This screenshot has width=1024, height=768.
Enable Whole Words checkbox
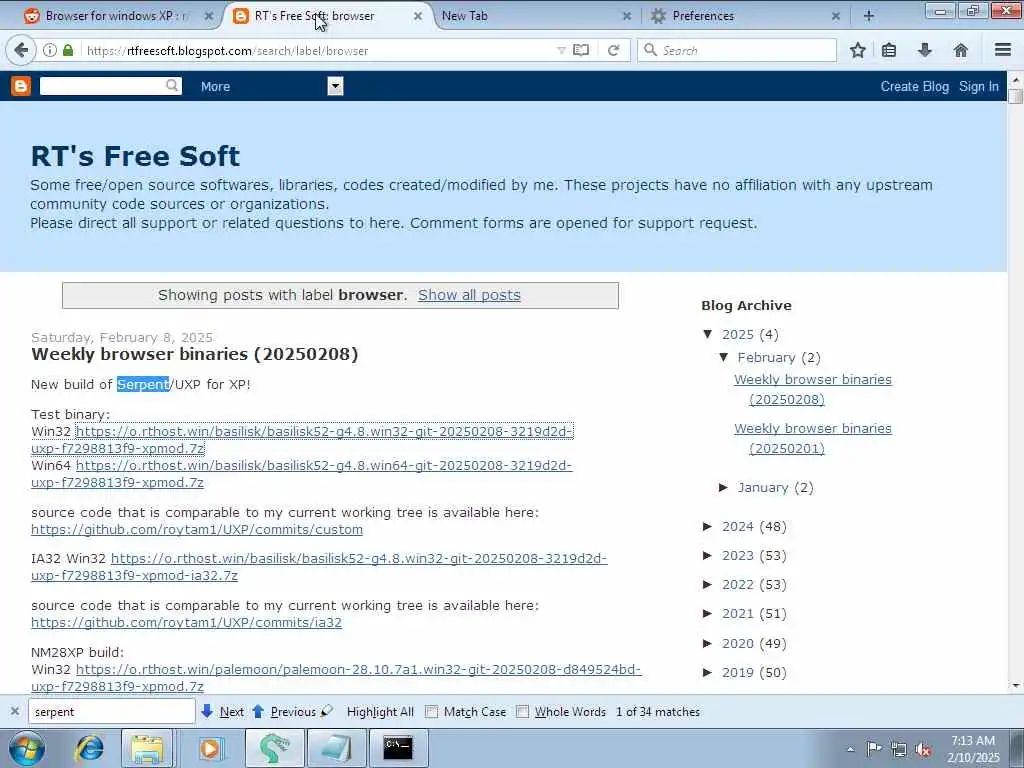[522, 712]
